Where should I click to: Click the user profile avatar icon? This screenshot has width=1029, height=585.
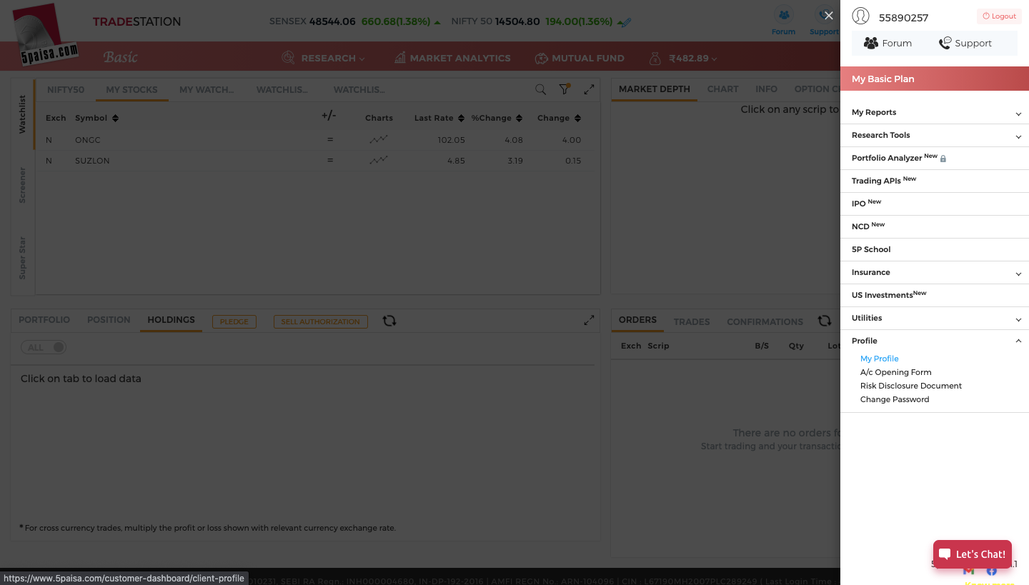coord(860,16)
